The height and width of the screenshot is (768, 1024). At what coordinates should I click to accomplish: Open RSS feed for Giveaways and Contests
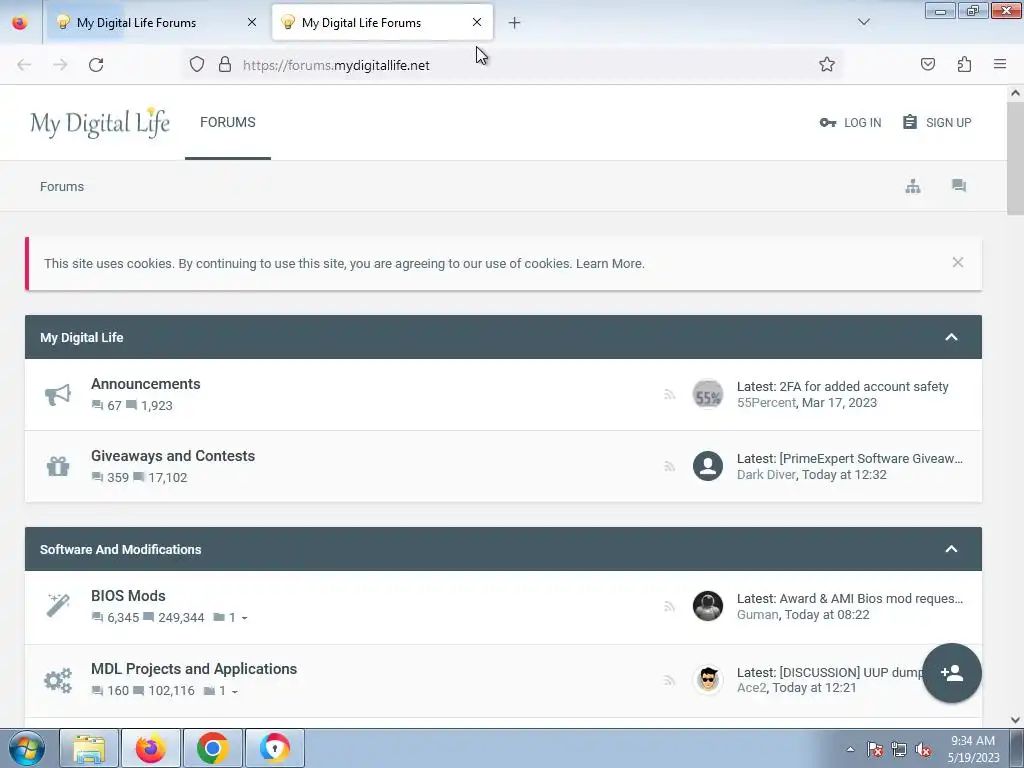[669, 466]
